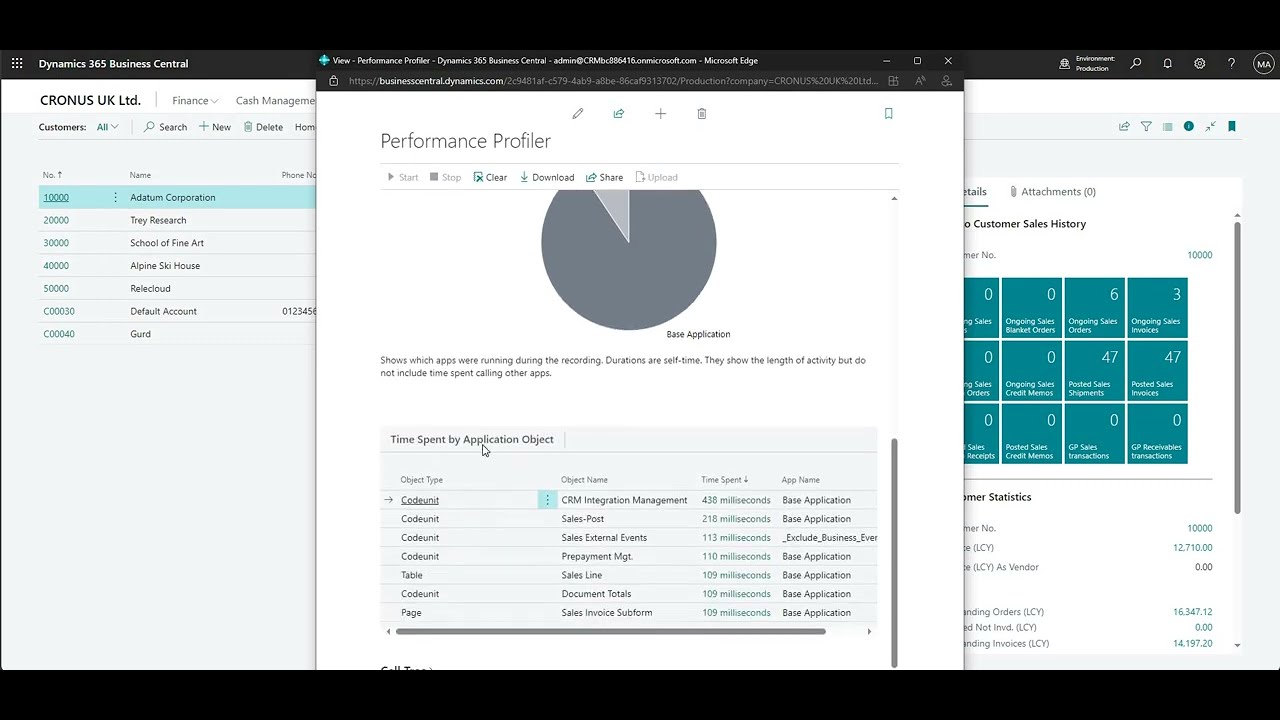Open the app launcher waffle icon

click(x=17, y=63)
